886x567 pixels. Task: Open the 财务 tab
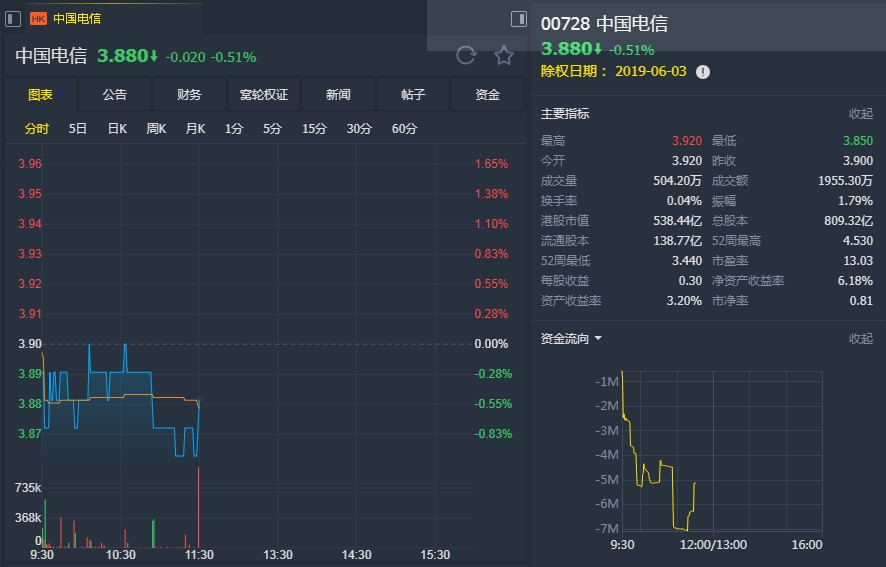(189, 94)
